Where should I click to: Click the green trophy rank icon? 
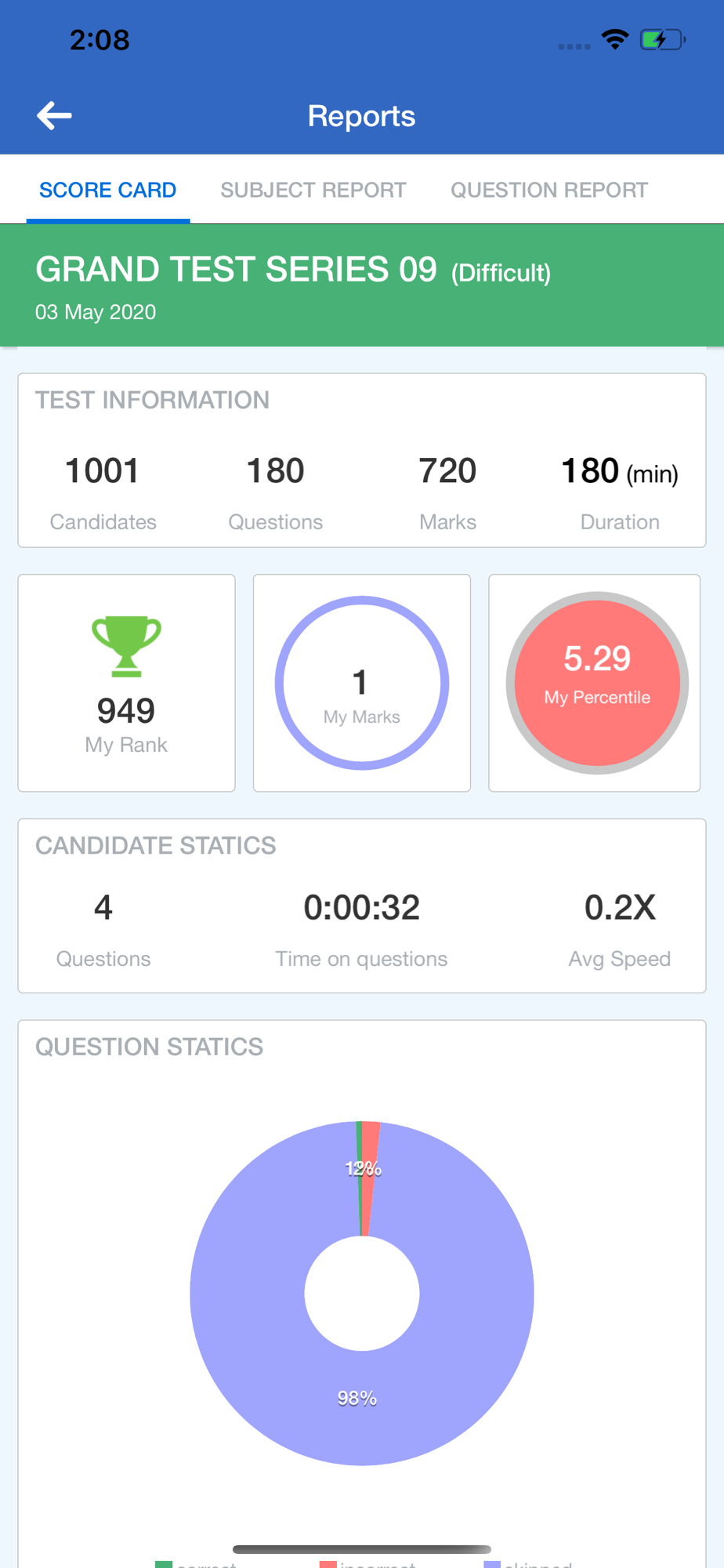tap(126, 646)
